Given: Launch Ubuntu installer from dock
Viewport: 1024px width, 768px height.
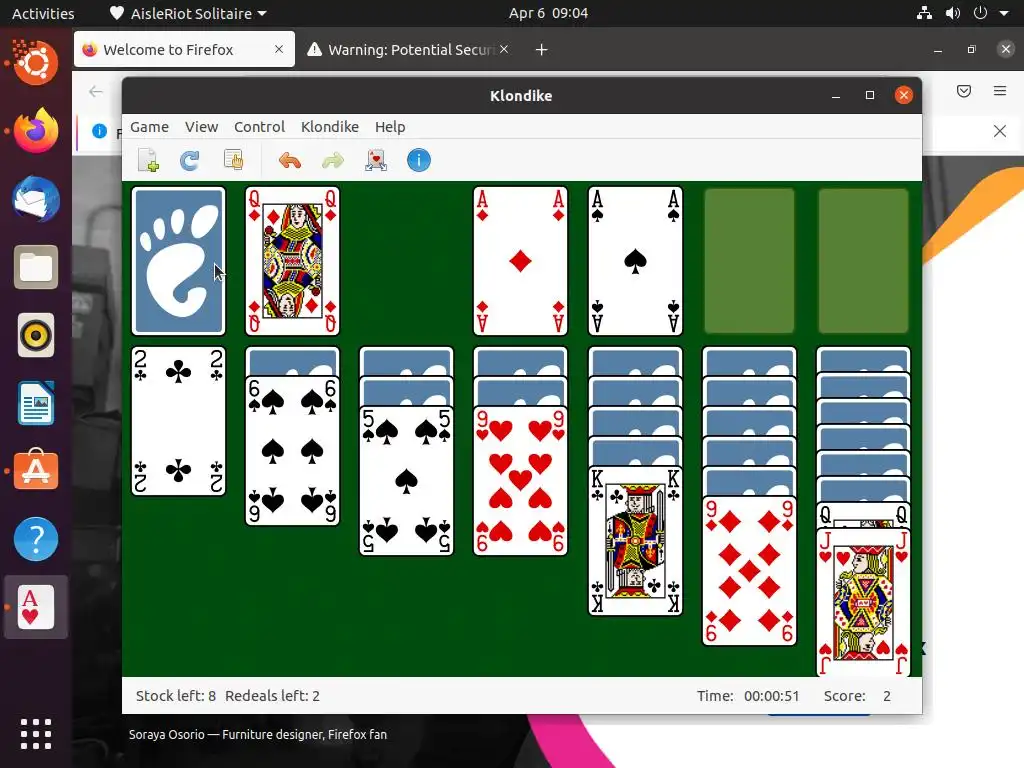Looking at the screenshot, I should pos(36,63).
